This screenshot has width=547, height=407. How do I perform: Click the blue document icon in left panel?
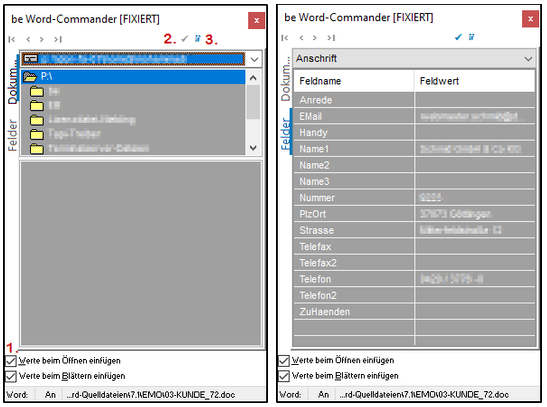[x=197, y=38]
